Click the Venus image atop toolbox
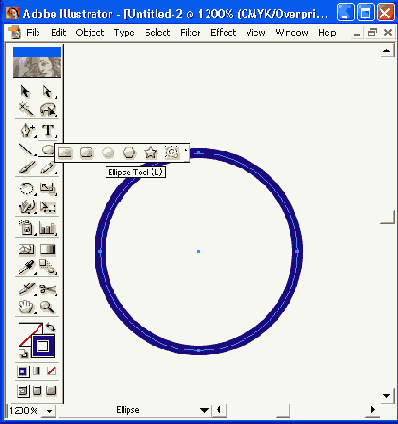The height and width of the screenshot is (424, 398). [37, 67]
